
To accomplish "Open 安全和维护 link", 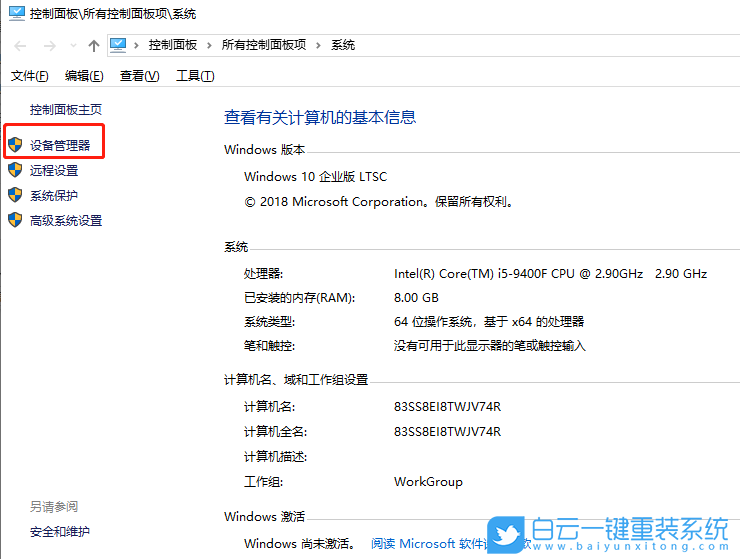I will [x=59, y=532].
